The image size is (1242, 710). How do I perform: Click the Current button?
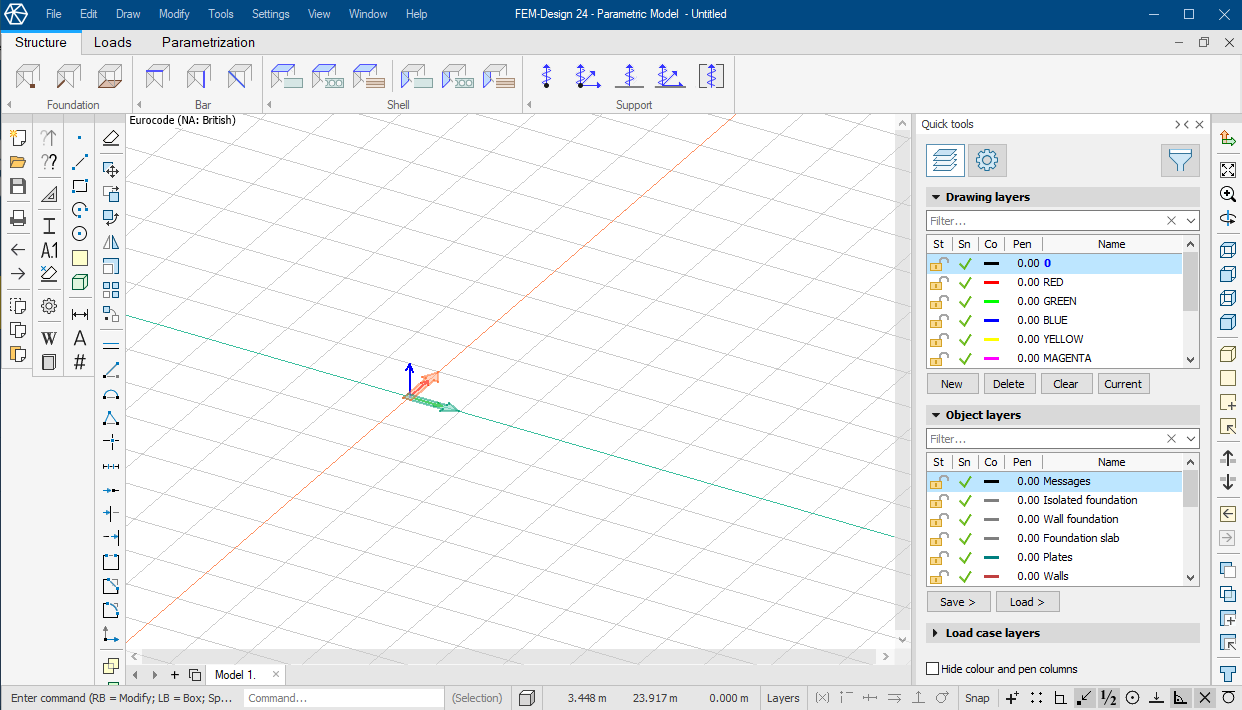click(x=1123, y=384)
